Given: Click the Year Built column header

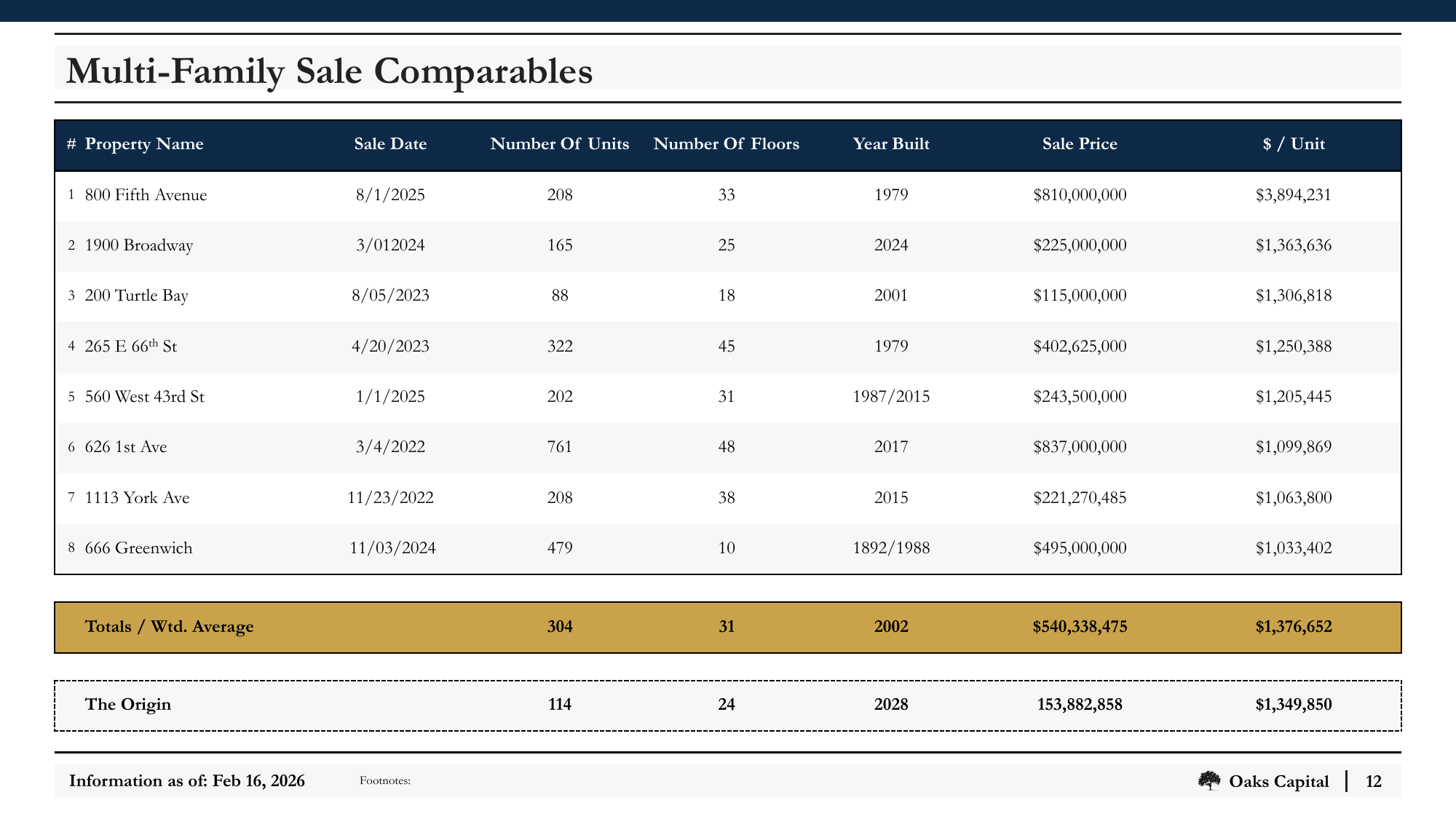Looking at the screenshot, I should click(891, 144).
